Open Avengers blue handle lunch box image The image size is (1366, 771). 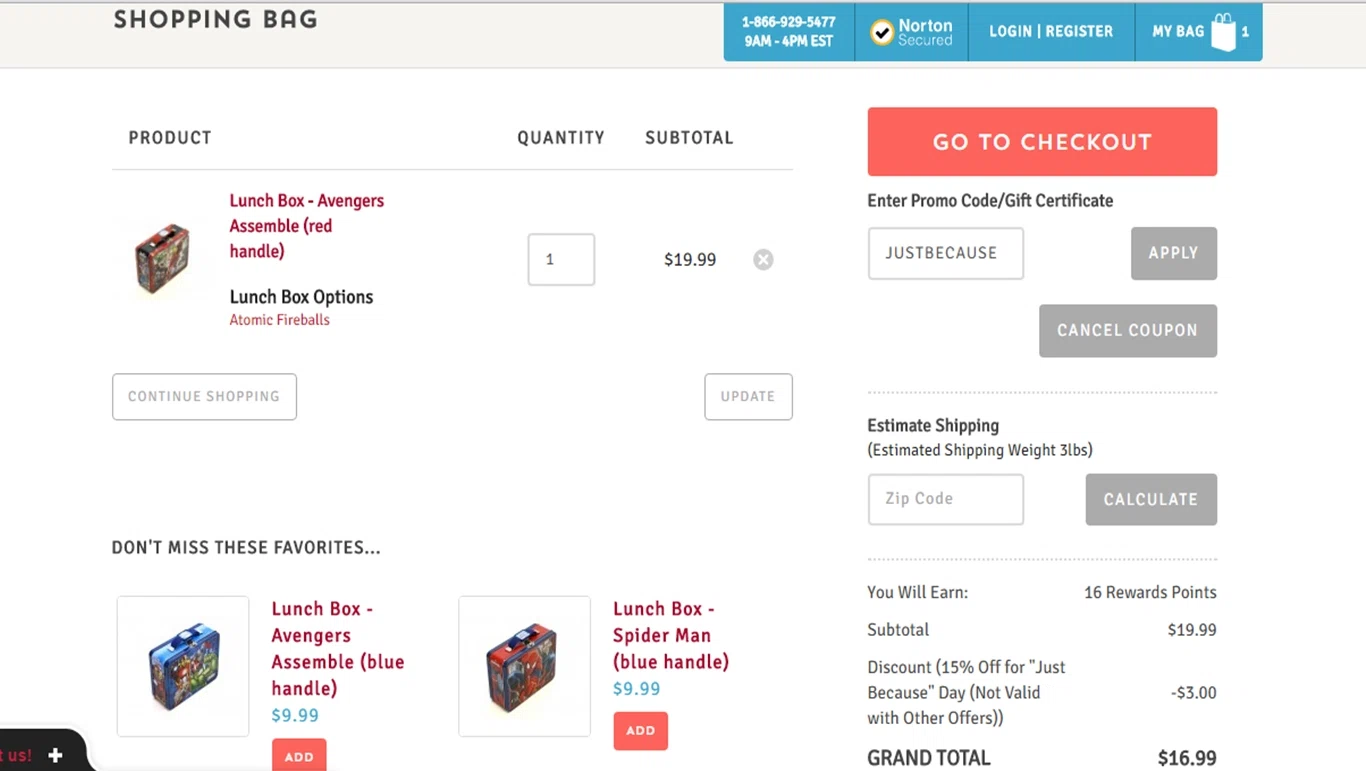(x=183, y=666)
